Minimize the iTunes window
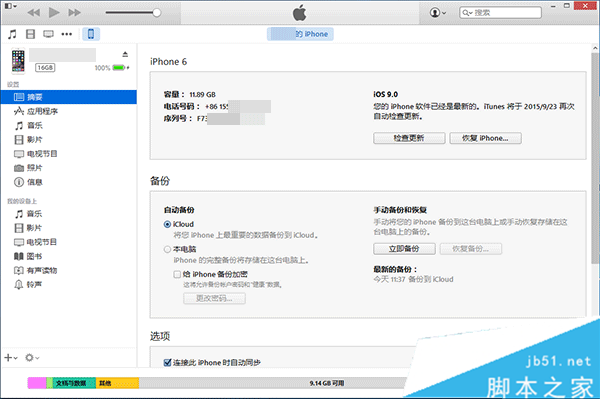This screenshot has height=399, width=600. click(x=553, y=6)
